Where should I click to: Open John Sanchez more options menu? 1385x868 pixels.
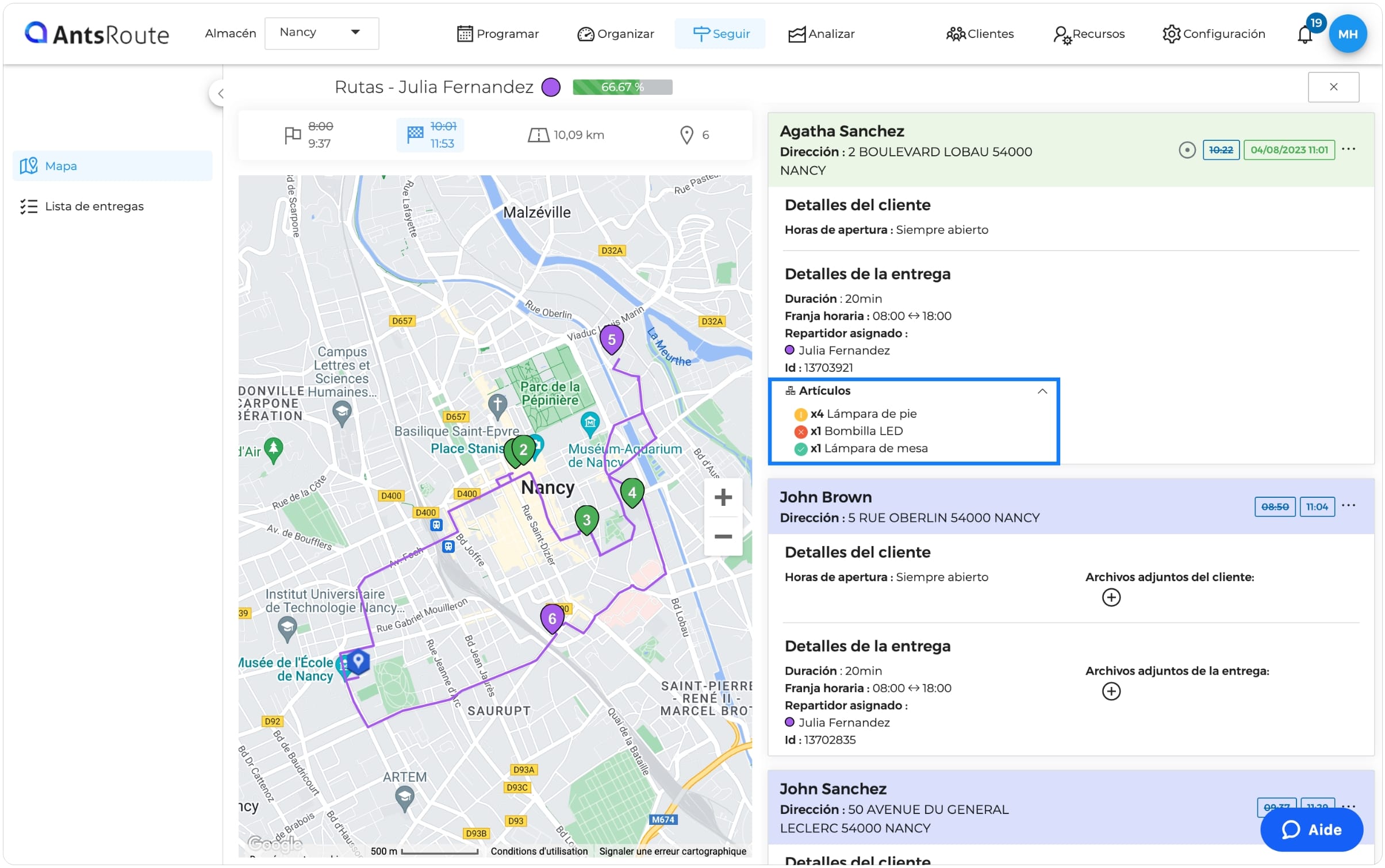click(1348, 806)
